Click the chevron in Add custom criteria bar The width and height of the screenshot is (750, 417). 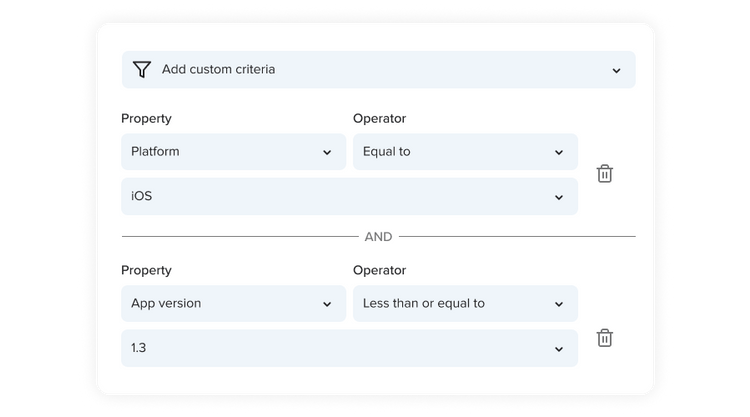[x=616, y=70]
